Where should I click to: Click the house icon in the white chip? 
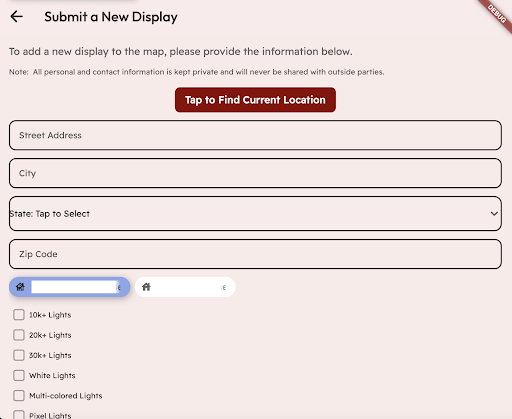click(x=146, y=287)
